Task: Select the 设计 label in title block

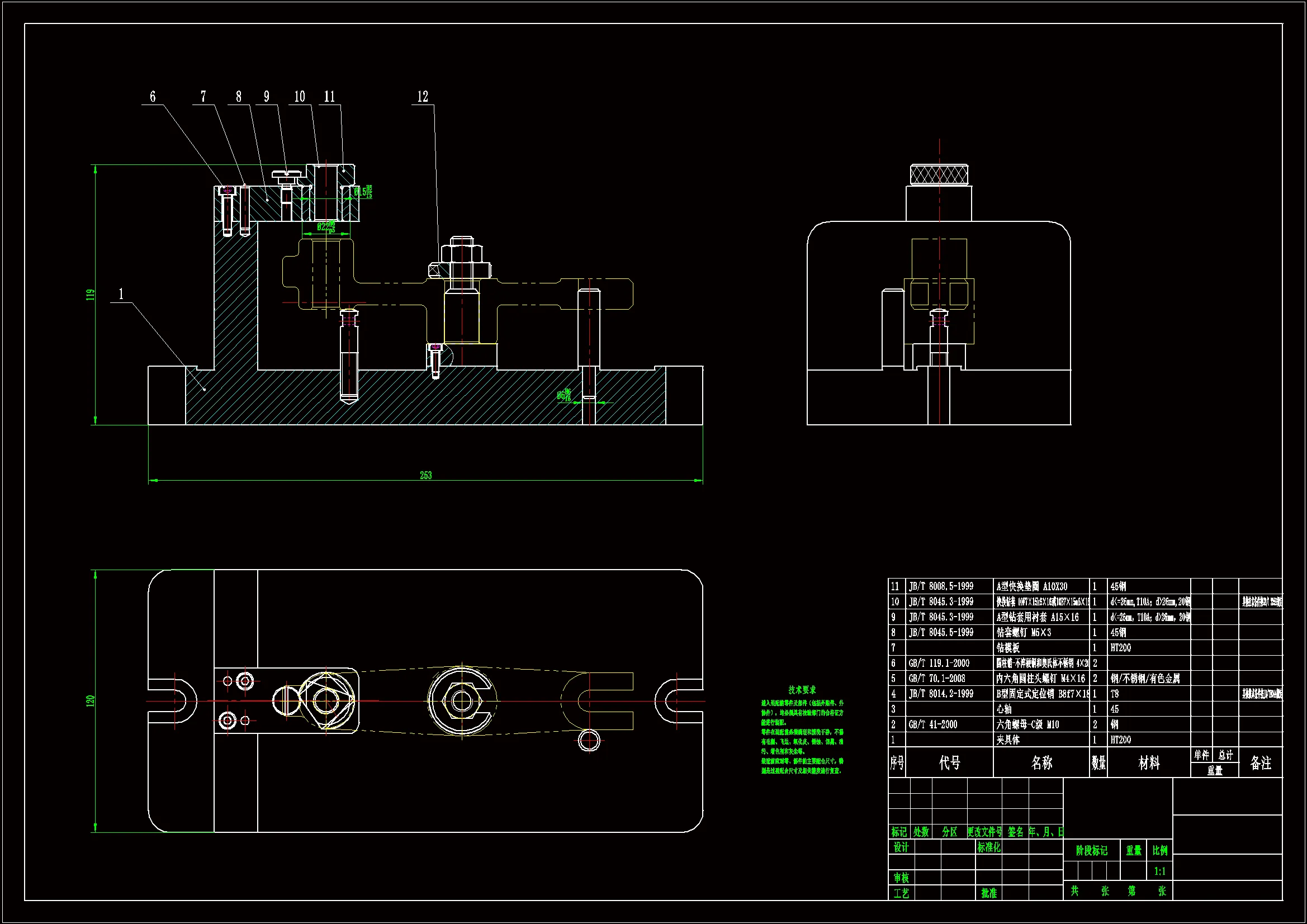Action: click(901, 847)
